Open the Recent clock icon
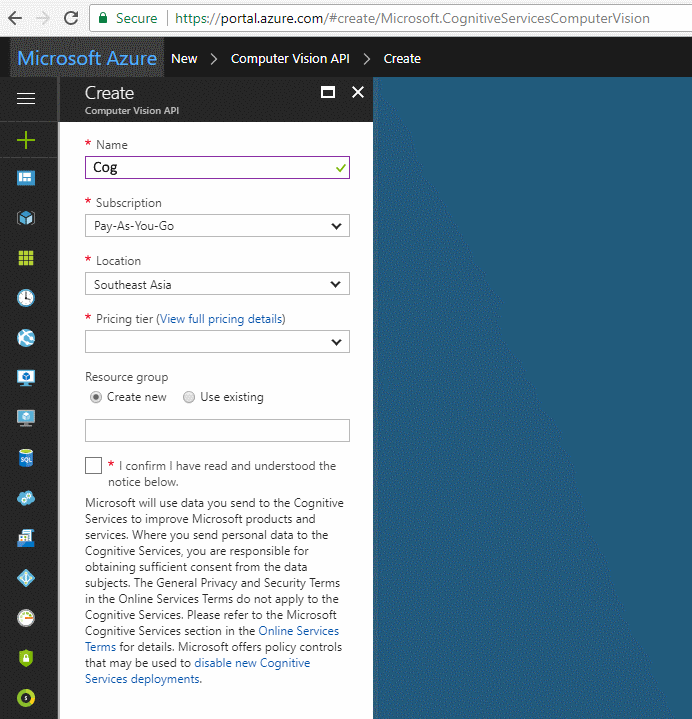Screen dimensions: 692x719 (x=26, y=298)
